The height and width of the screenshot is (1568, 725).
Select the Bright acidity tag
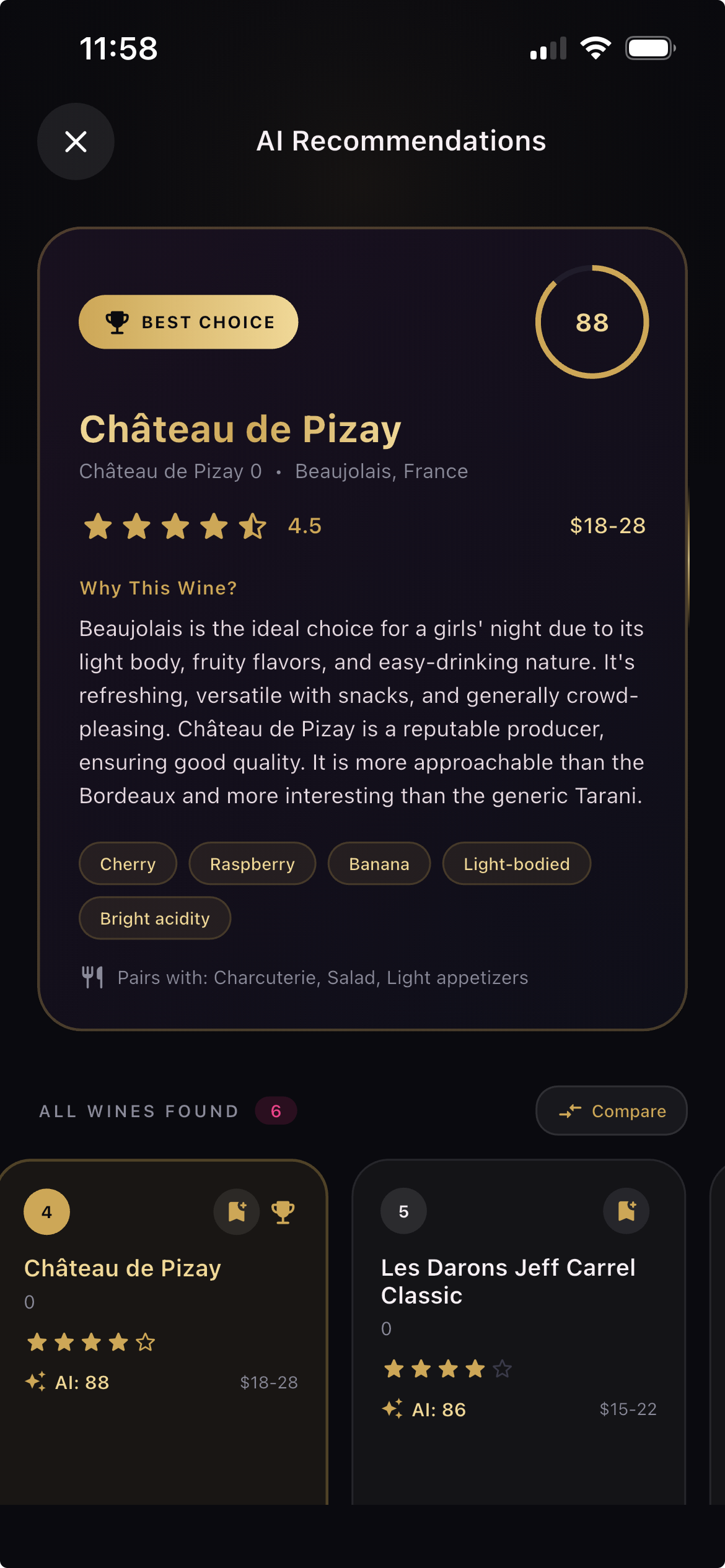(155, 918)
